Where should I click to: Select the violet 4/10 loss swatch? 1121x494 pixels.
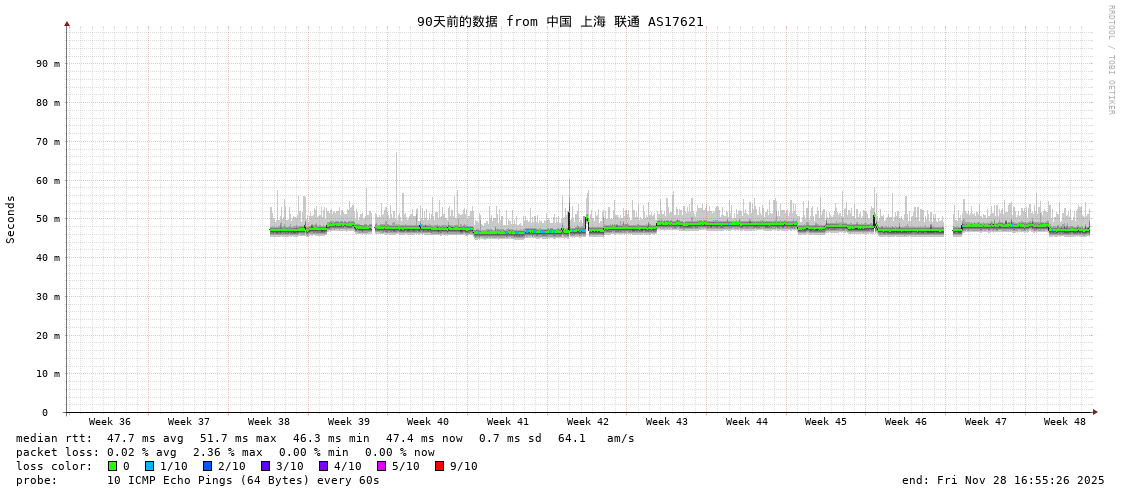pos(324,466)
